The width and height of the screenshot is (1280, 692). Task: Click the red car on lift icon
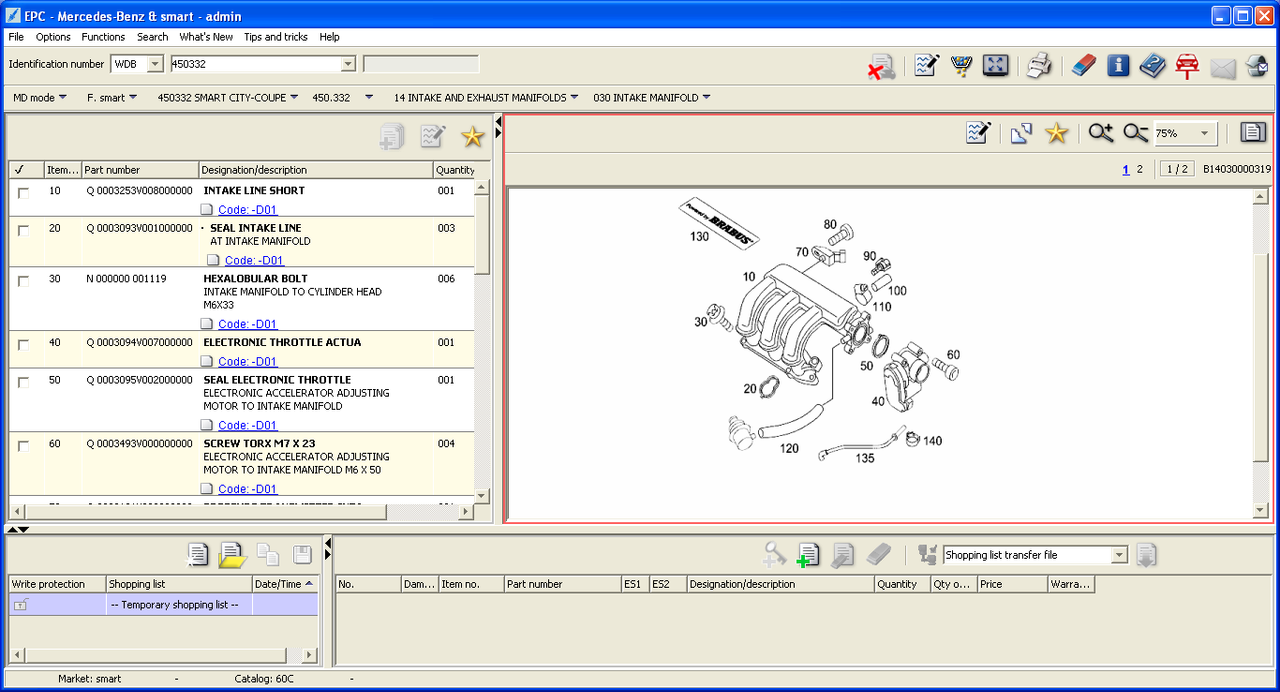[1187, 66]
